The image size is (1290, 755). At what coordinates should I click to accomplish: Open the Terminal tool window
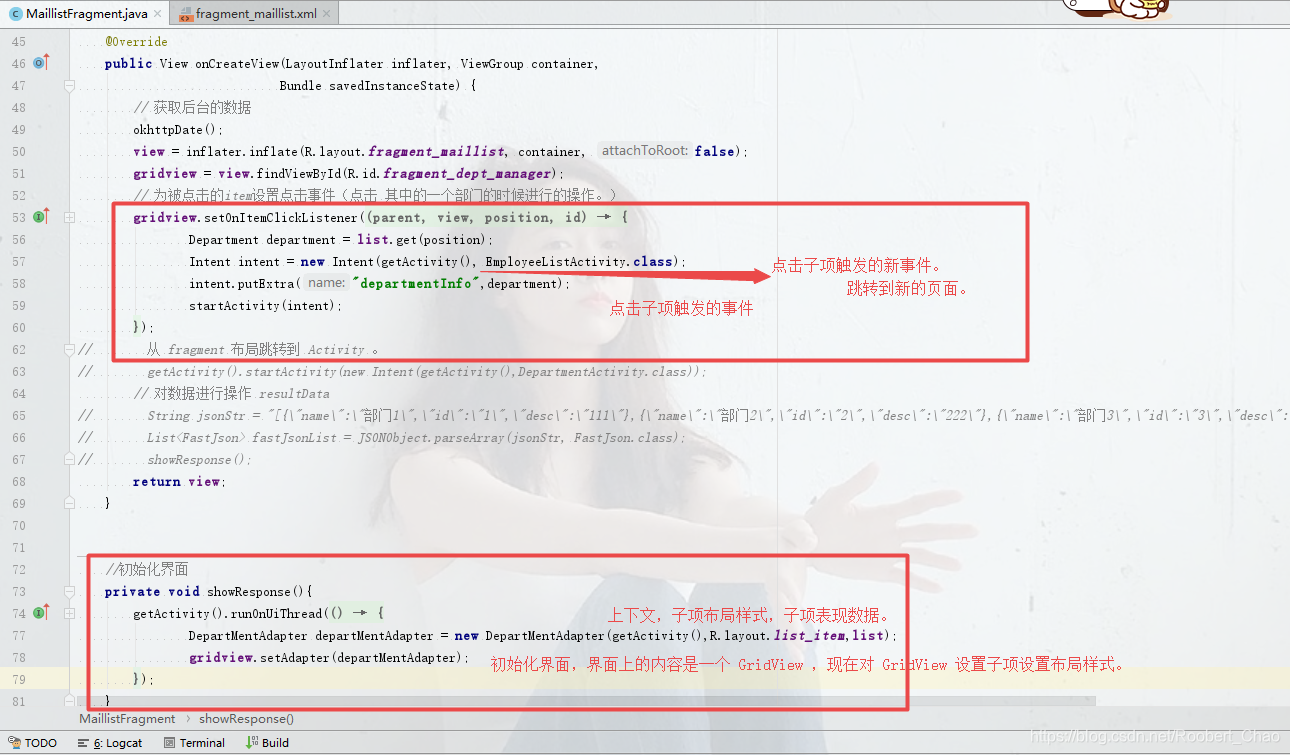(x=194, y=743)
